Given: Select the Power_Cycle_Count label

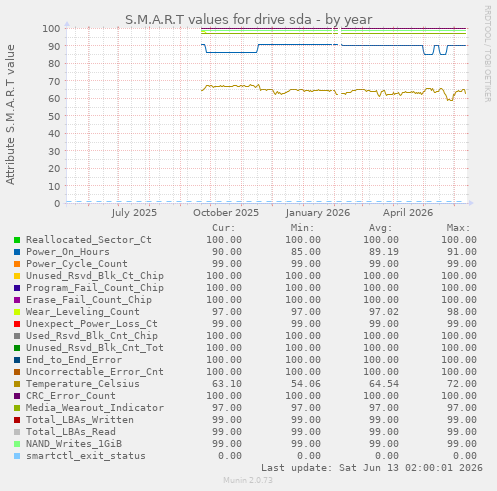Looking at the screenshot, I should pos(77,264).
